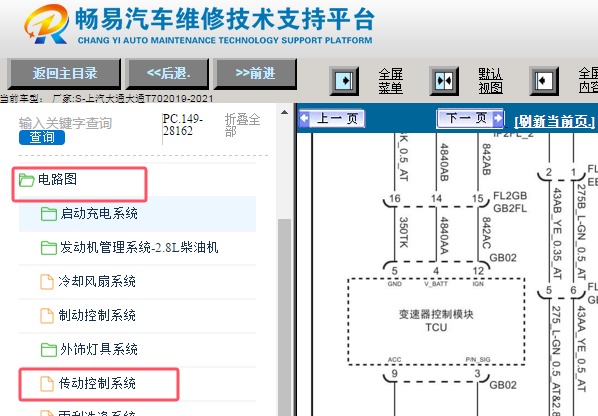Click the 当前车型 vehicle info line

(107, 99)
